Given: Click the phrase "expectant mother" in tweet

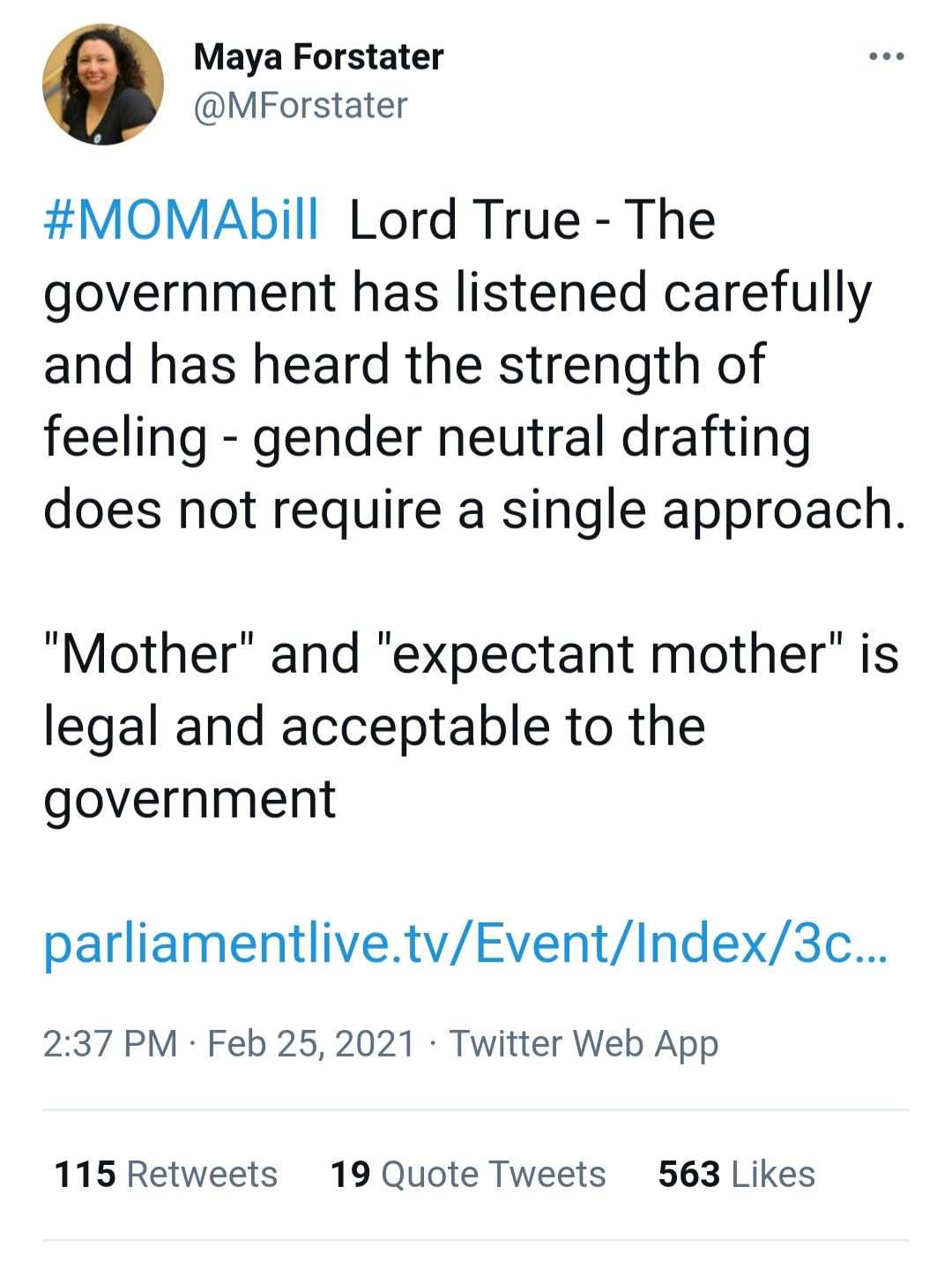Looking at the screenshot, I should point(609,655).
